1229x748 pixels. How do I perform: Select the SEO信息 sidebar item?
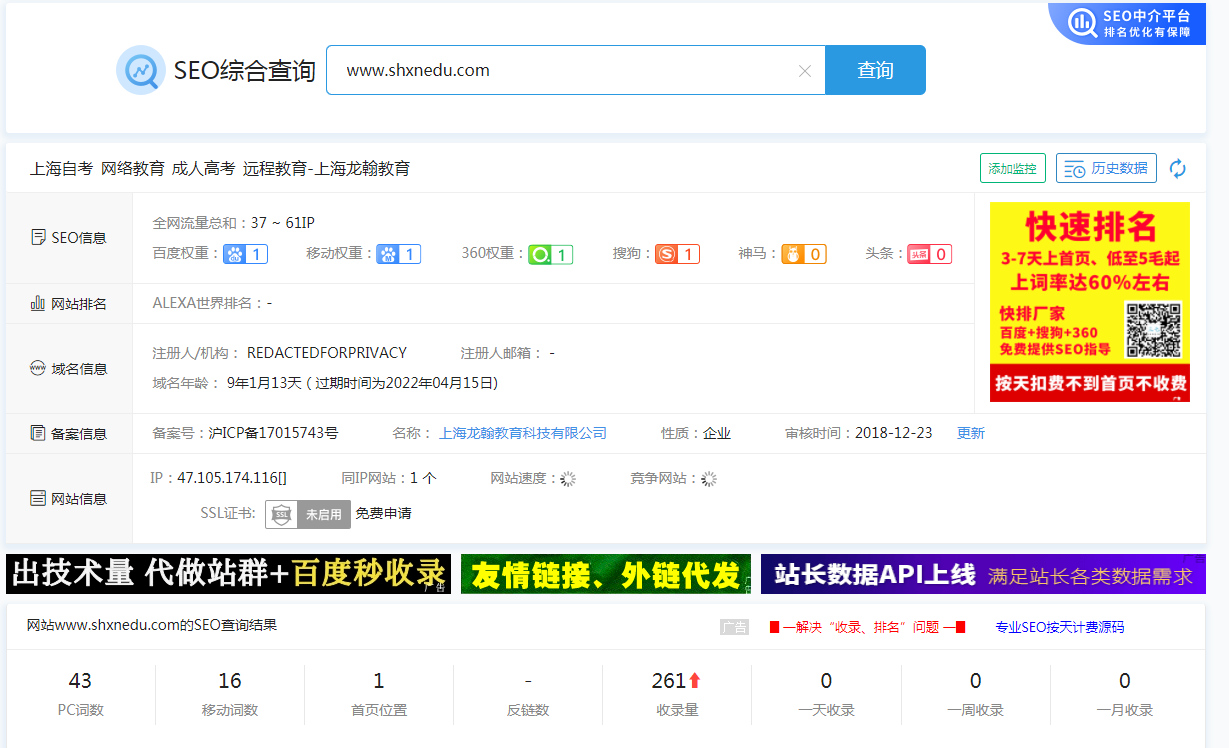coord(69,238)
